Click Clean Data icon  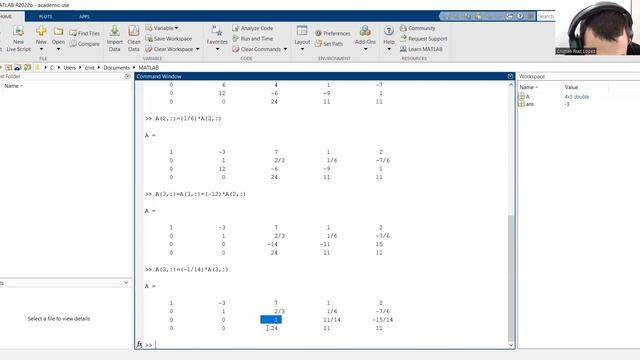[x=133, y=31]
